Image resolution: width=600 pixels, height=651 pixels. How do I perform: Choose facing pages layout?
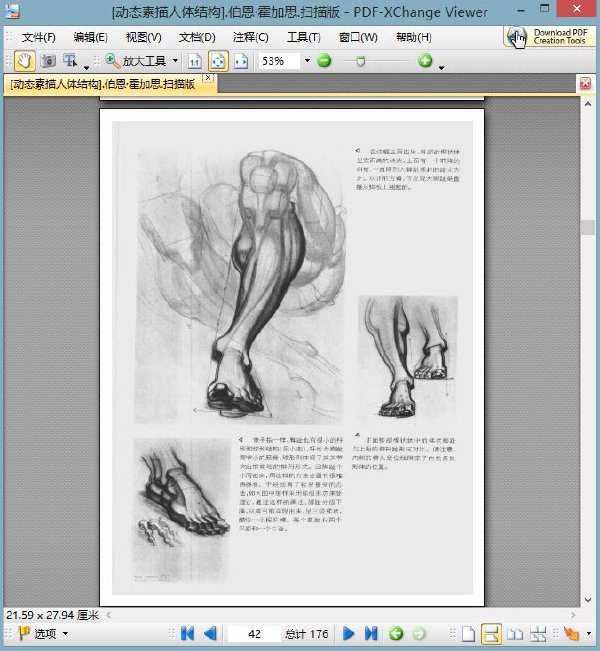(x=515, y=634)
